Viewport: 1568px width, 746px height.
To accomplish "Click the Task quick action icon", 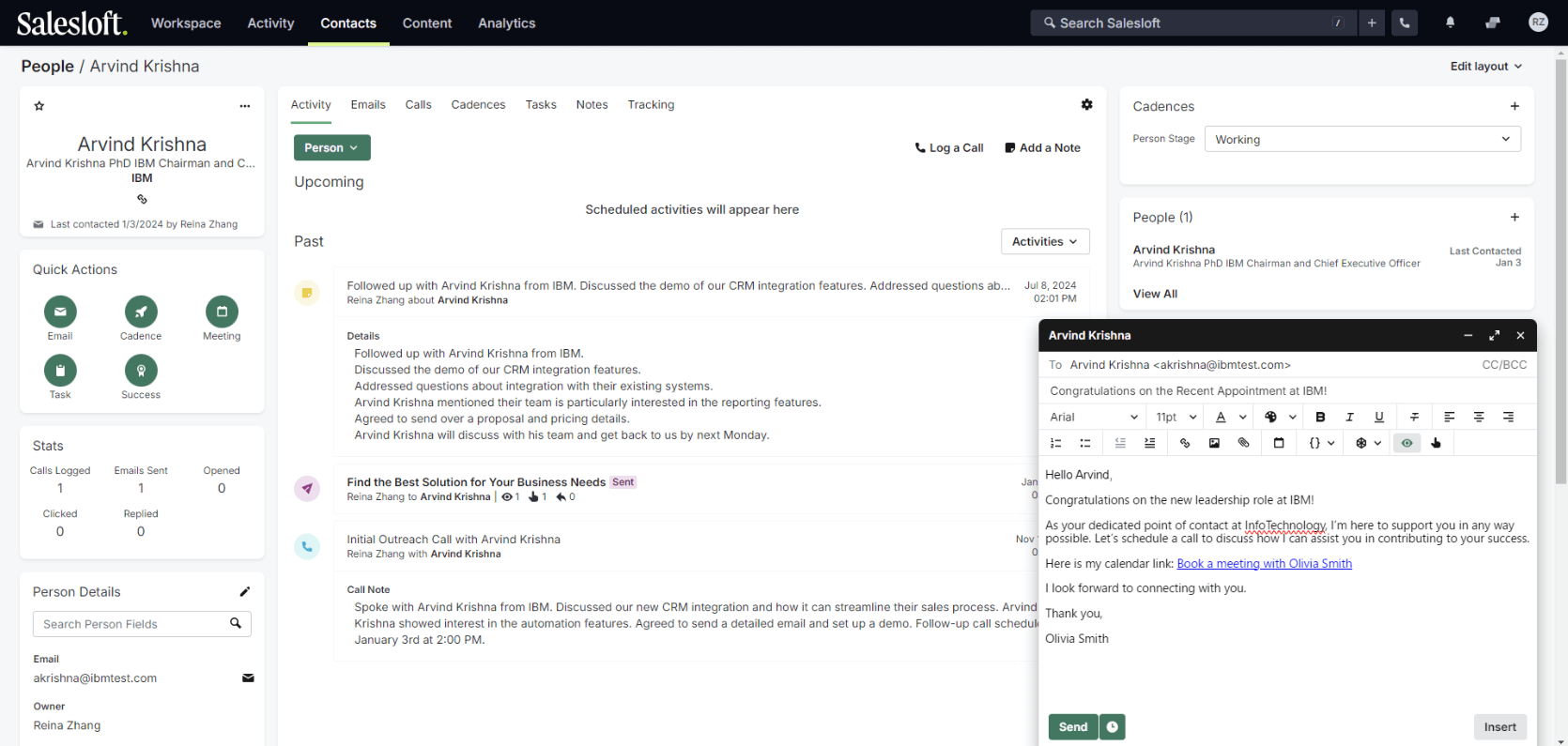I will (60, 371).
